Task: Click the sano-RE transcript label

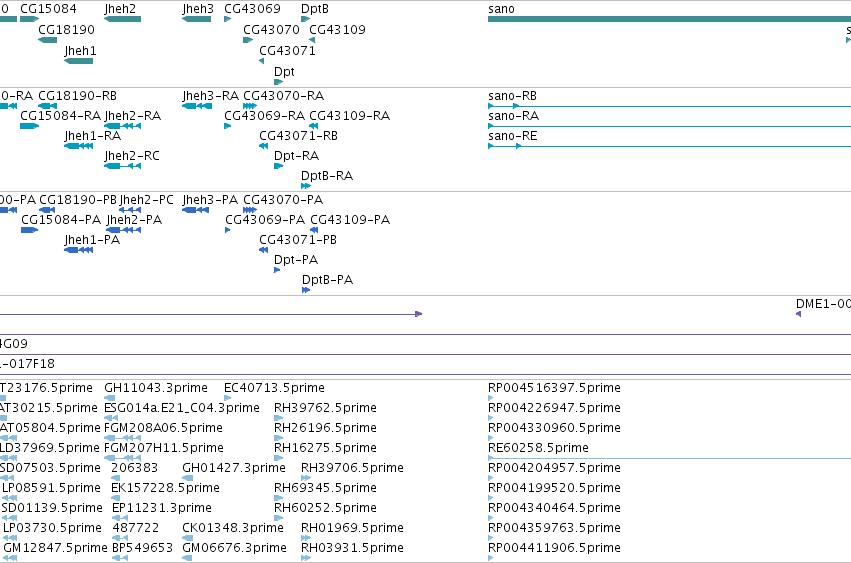Action: (x=513, y=136)
